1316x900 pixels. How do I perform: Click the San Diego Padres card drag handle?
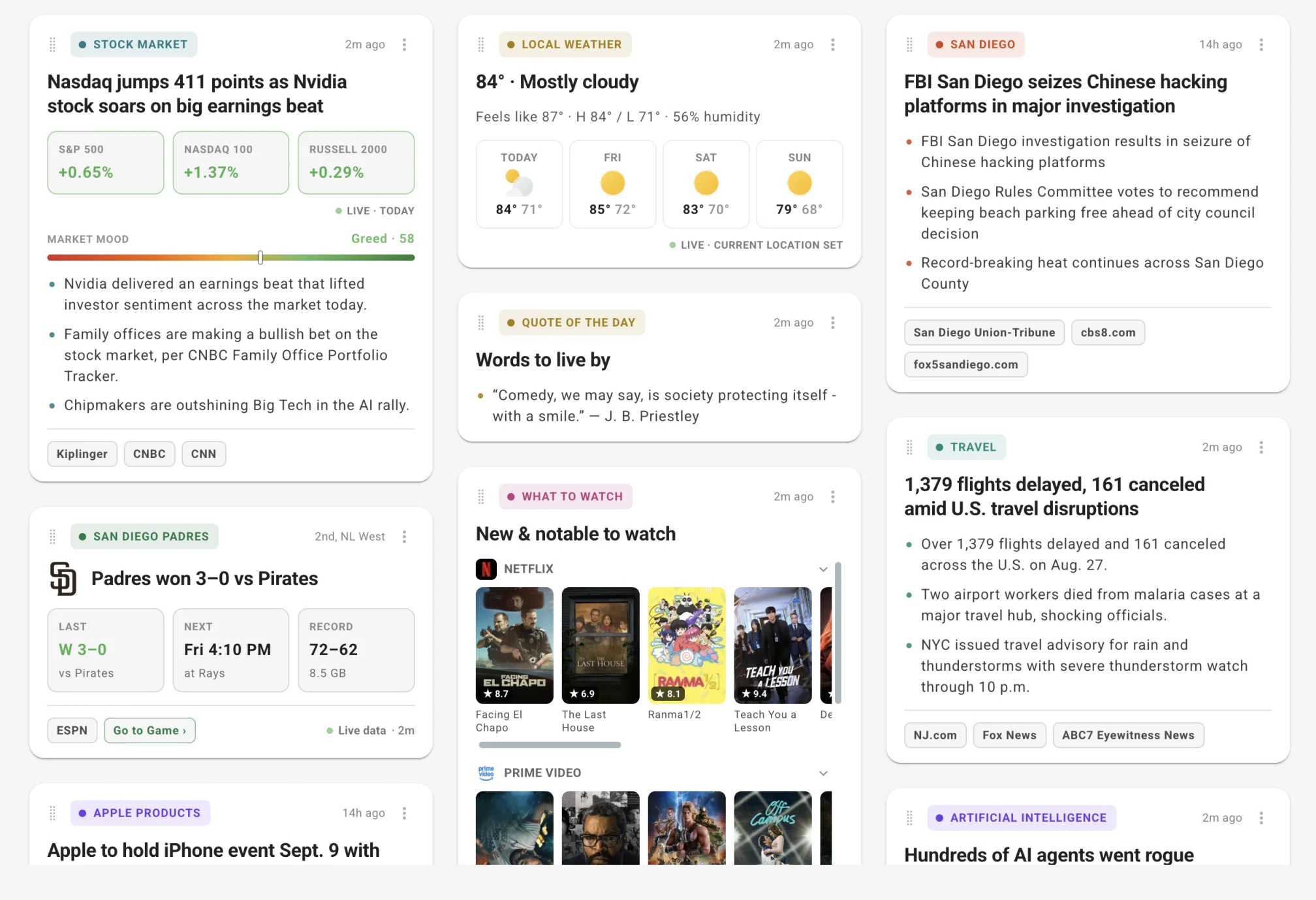coord(53,536)
